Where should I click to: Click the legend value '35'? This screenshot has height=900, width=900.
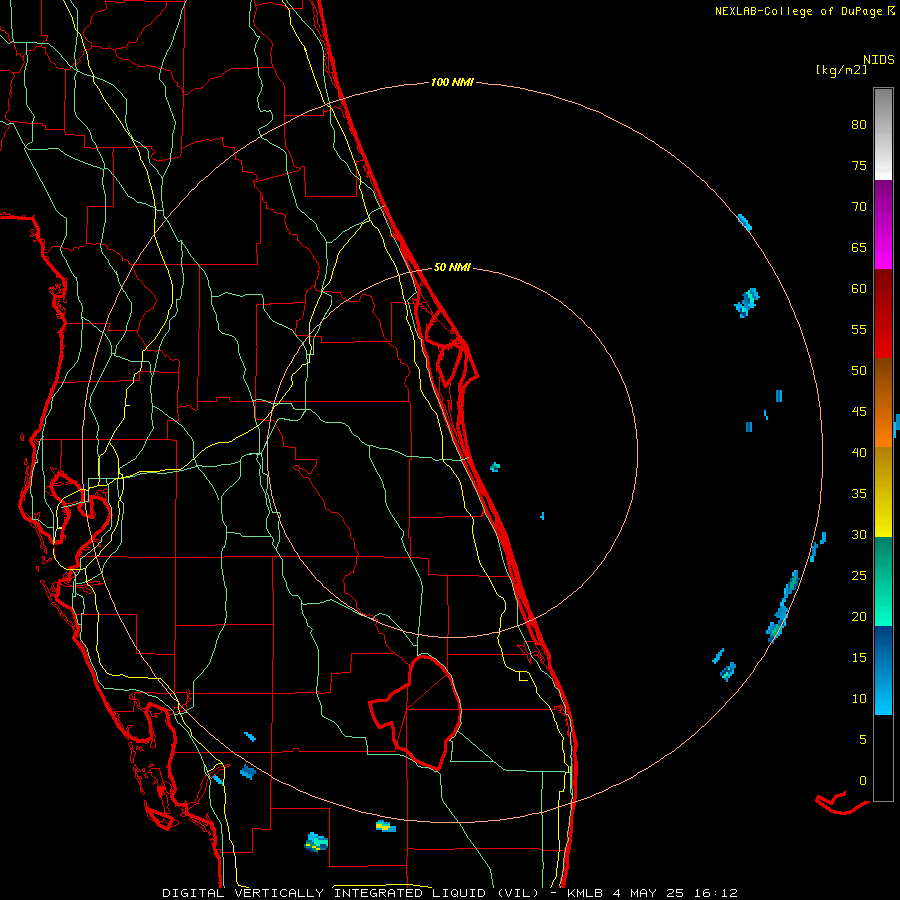point(859,494)
